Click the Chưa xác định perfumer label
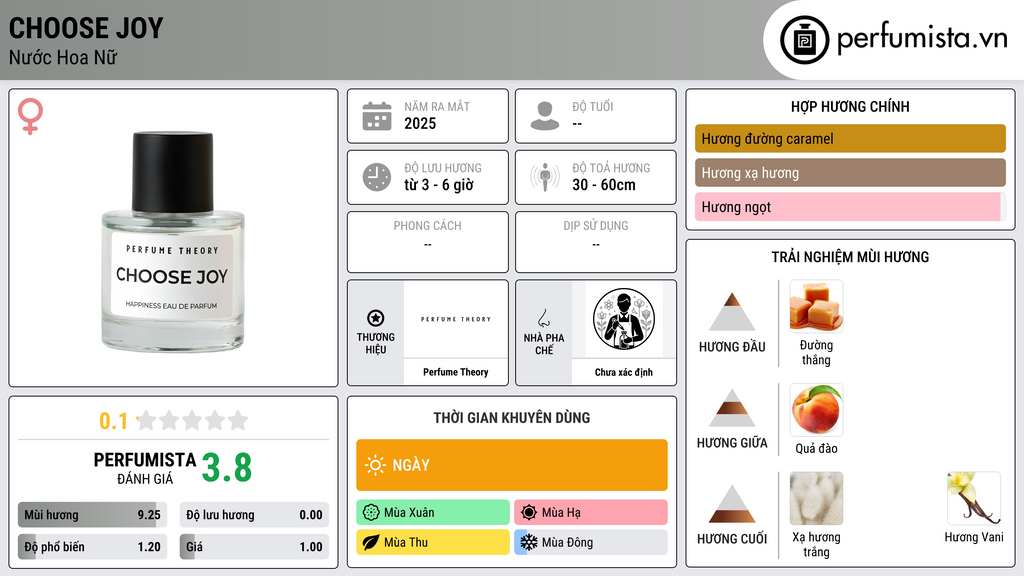1024x576 pixels. [624, 372]
